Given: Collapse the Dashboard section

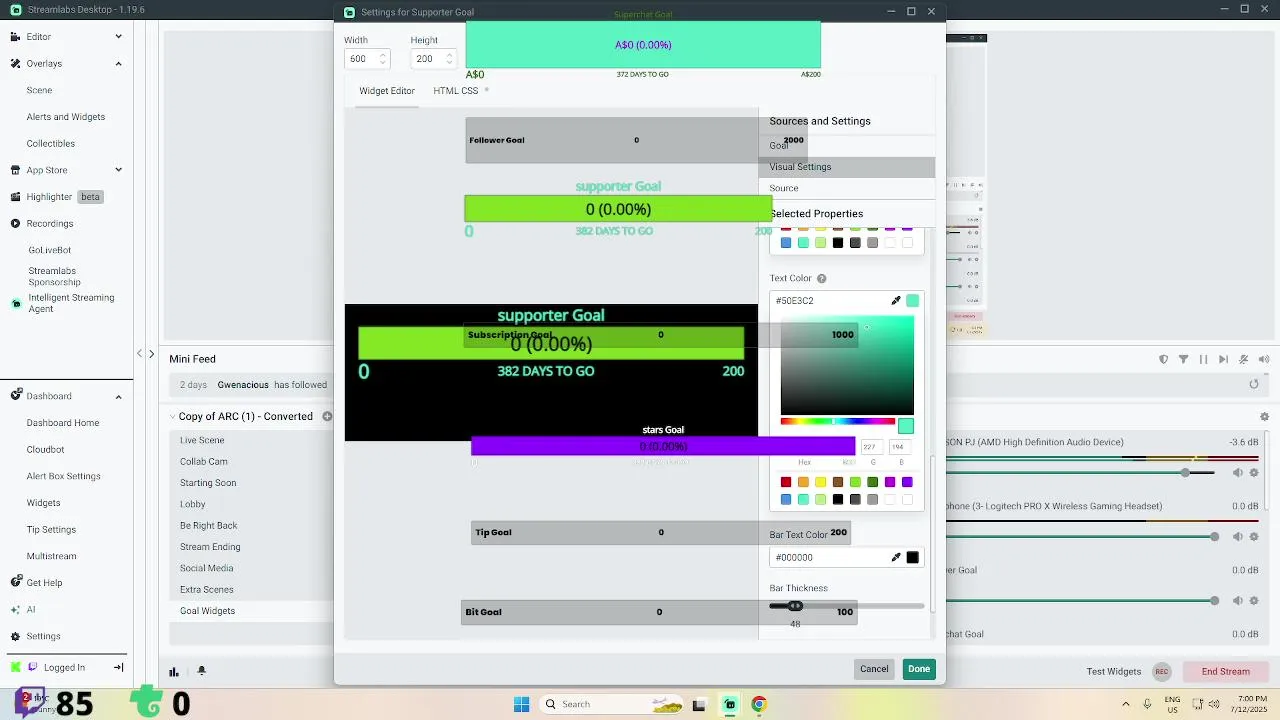Looking at the screenshot, I should (x=118, y=397).
